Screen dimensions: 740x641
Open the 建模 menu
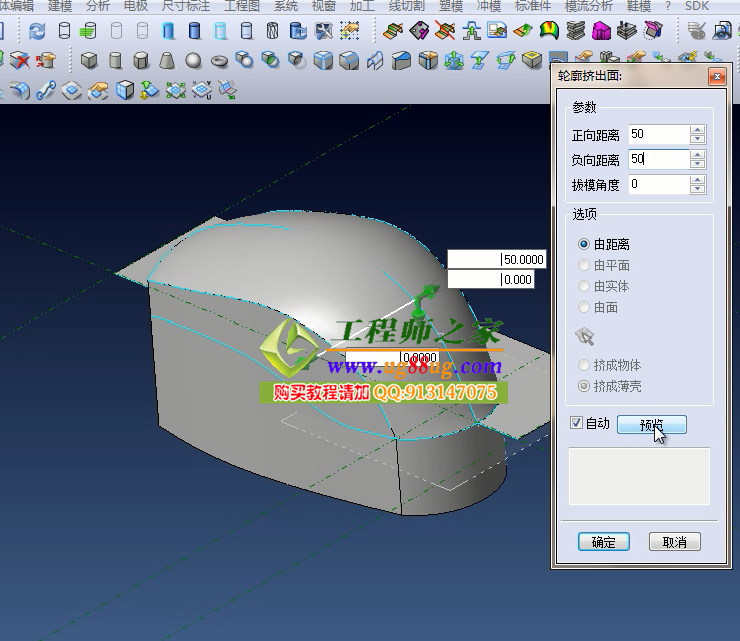coord(61,6)
